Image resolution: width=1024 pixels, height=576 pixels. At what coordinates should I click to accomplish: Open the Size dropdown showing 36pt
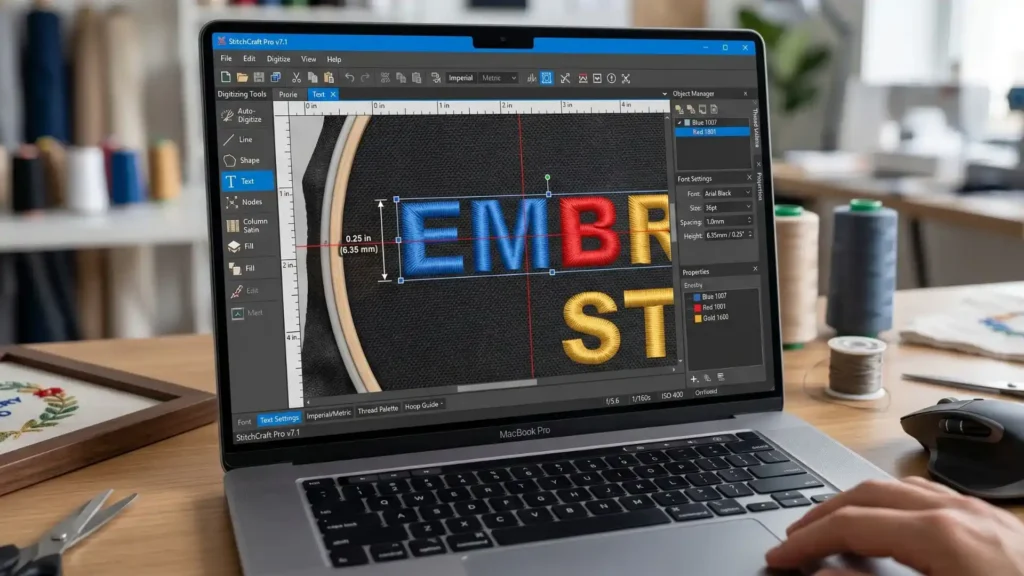coord(728,208)
